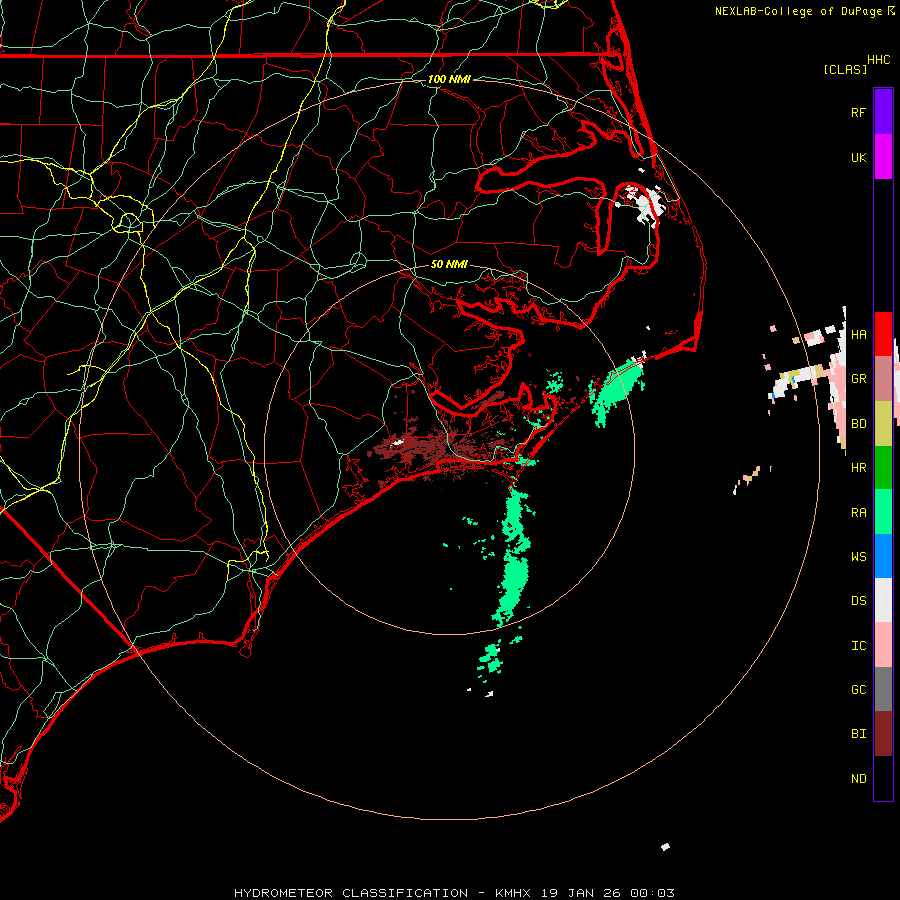Click the RF purple legend swatch
The width and height of the screenshot is (900, 900).
tap(883, 112)
